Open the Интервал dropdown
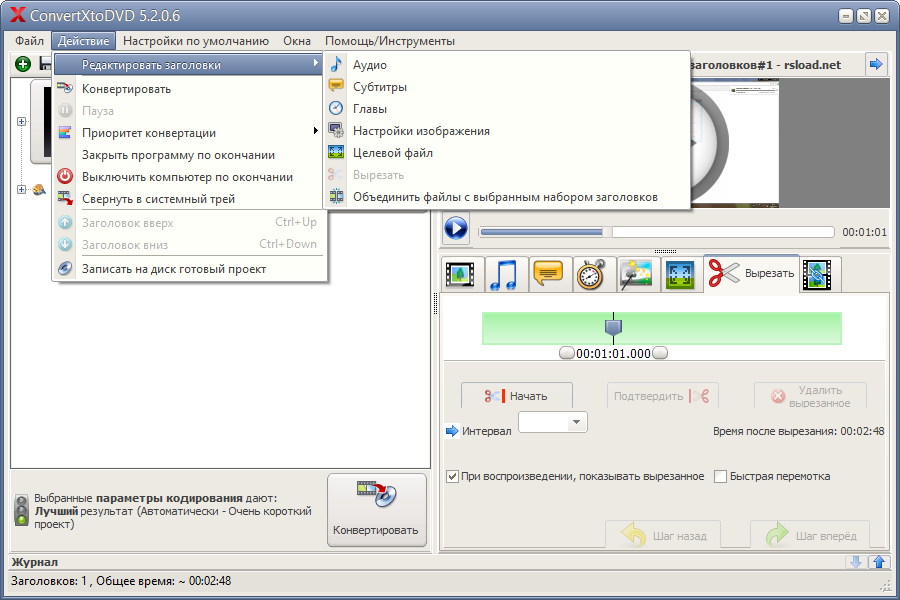Image resolution: width=900 pixels, height=600 pixels. [x=552, y=422]
